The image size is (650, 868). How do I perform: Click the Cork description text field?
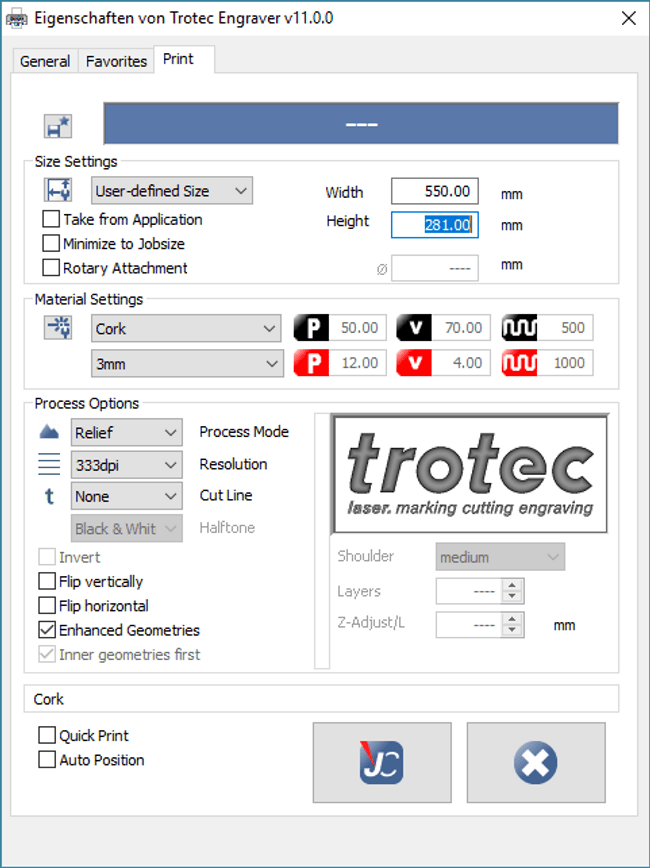321,699
